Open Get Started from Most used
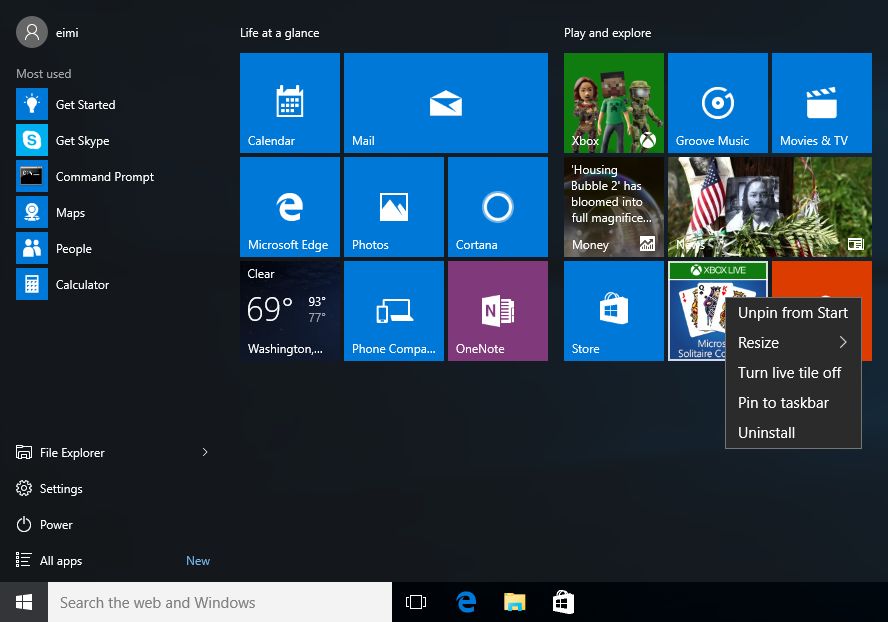The width and height of the screenshot is (888, 622). click(x=113, y=104)
